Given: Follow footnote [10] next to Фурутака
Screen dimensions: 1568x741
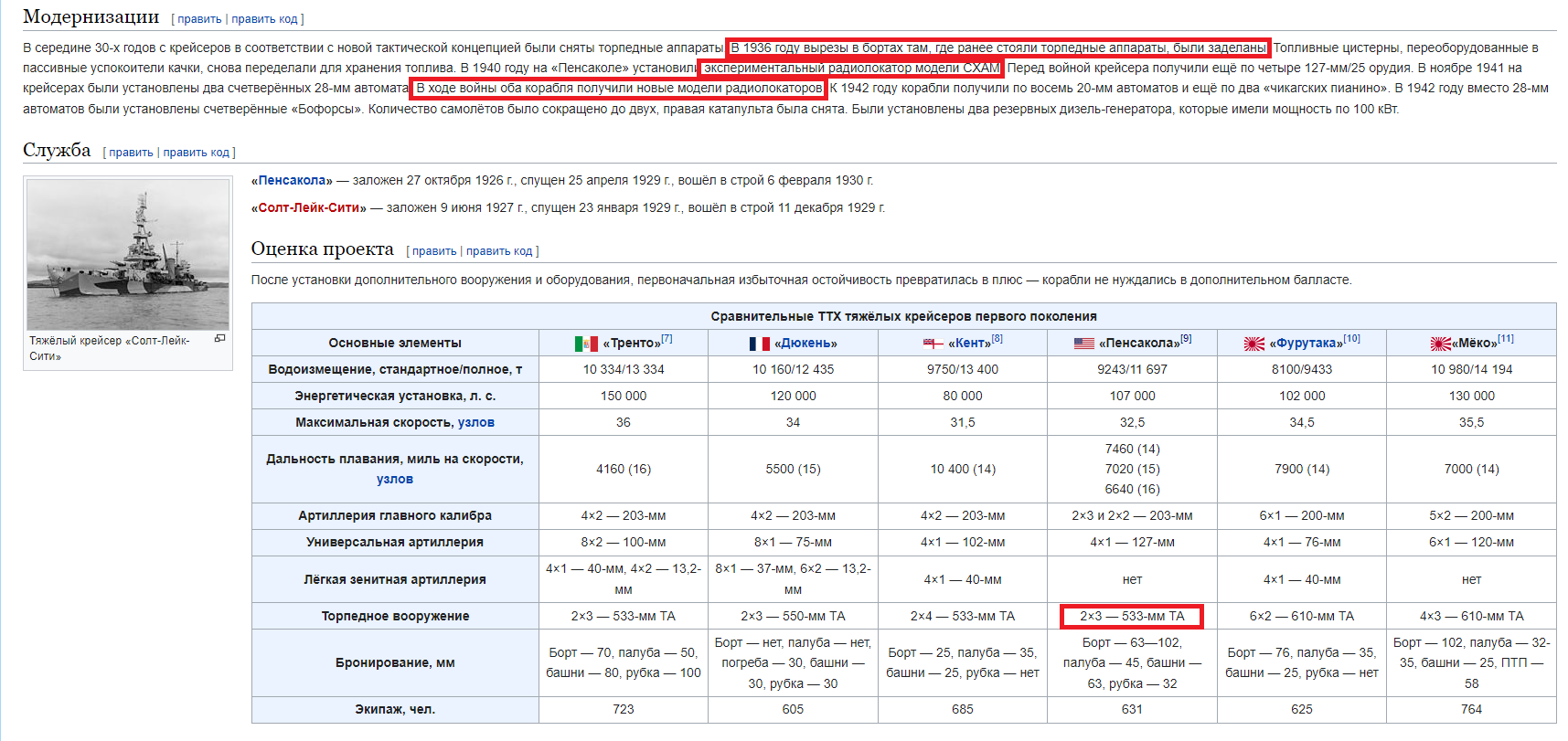Looking at the screenshot, I should click(x=1352, y=339).
